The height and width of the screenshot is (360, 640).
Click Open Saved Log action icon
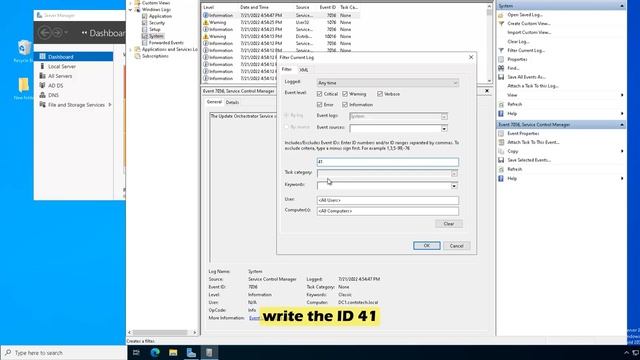[x=501, y=15]
